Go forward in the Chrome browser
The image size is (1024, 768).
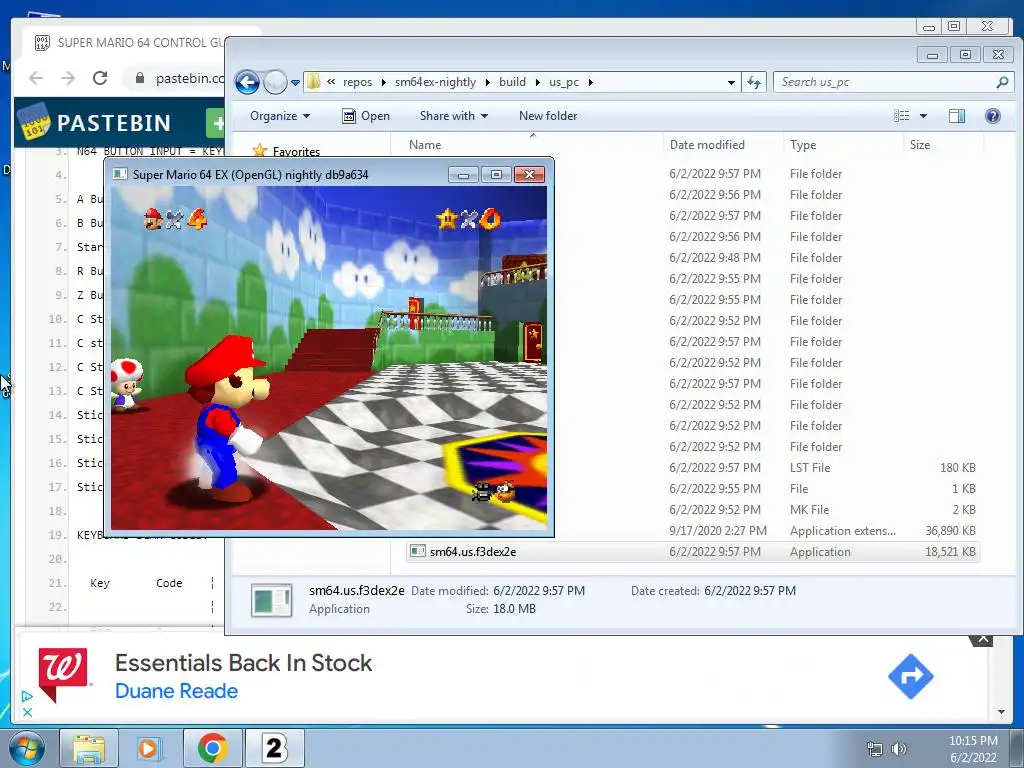(68, 78)
